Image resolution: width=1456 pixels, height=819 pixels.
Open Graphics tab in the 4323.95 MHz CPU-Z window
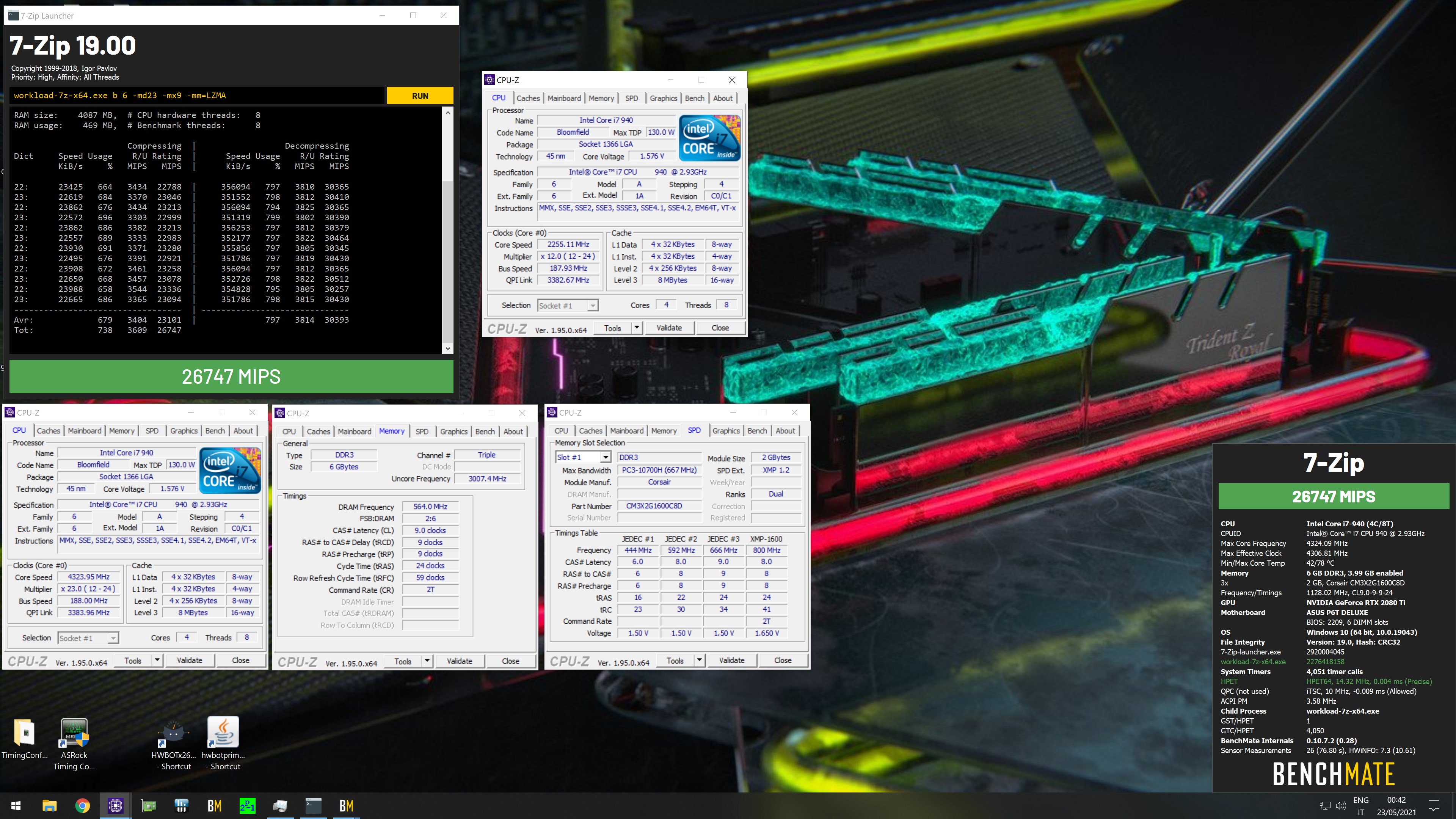point(184,431)
